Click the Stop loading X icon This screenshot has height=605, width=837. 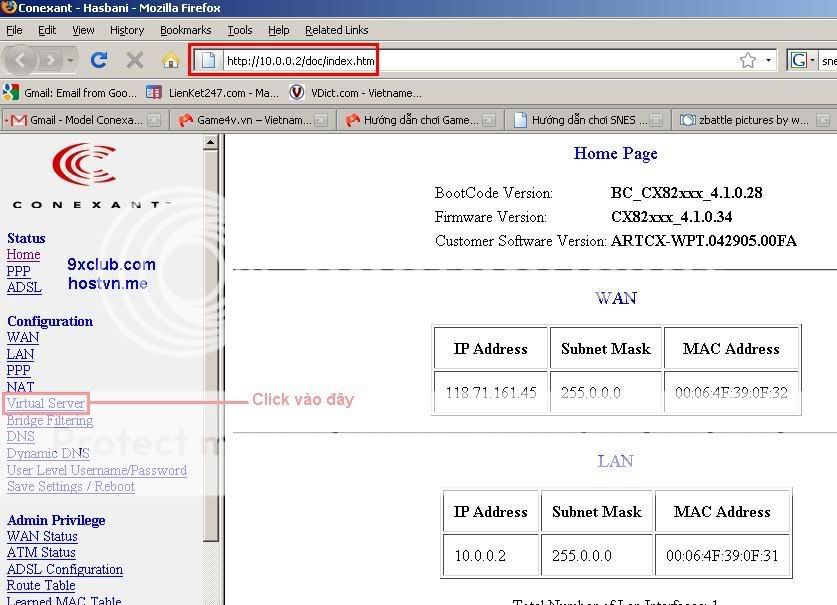[135, 60]
